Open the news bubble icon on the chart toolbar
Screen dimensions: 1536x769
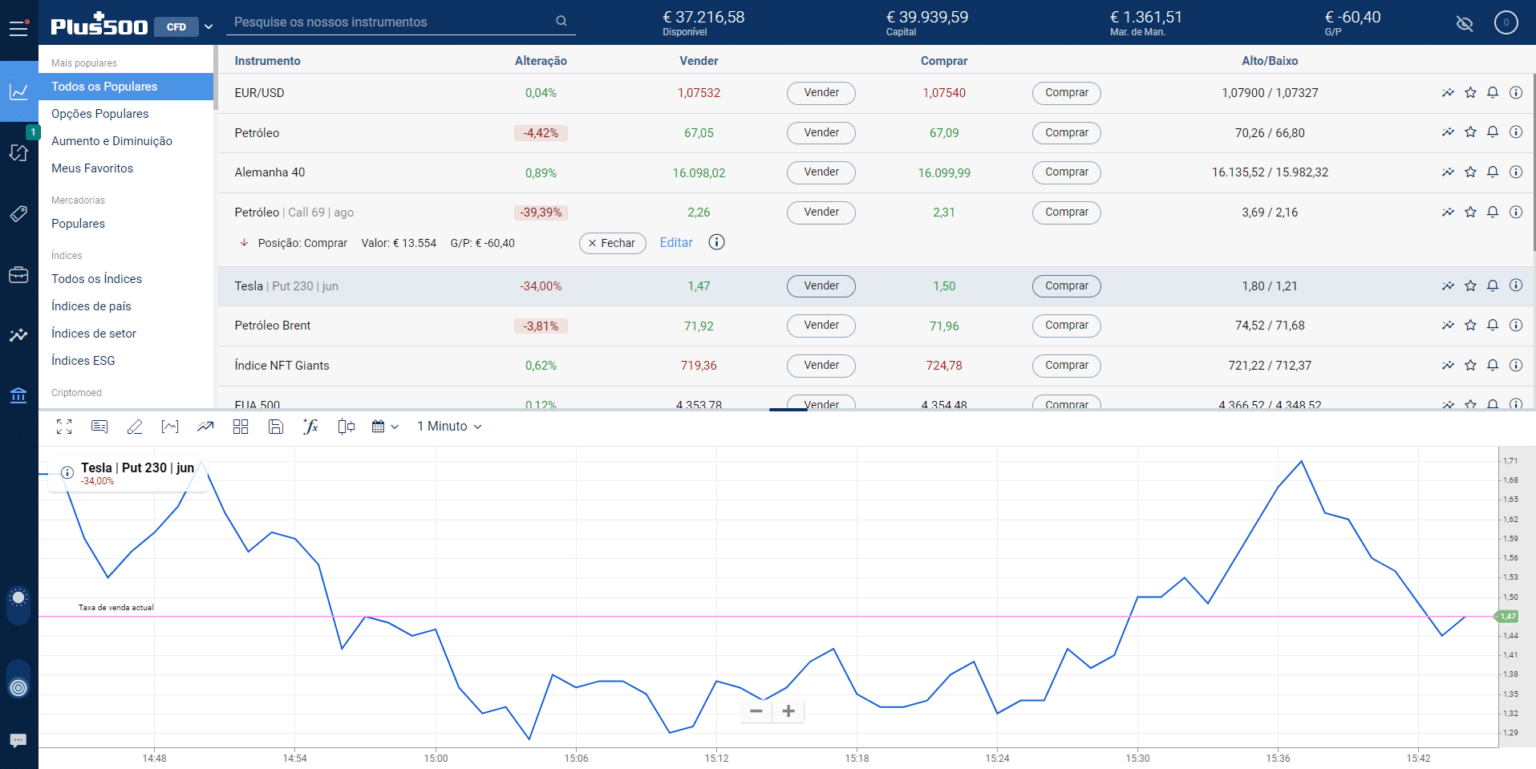99,426
